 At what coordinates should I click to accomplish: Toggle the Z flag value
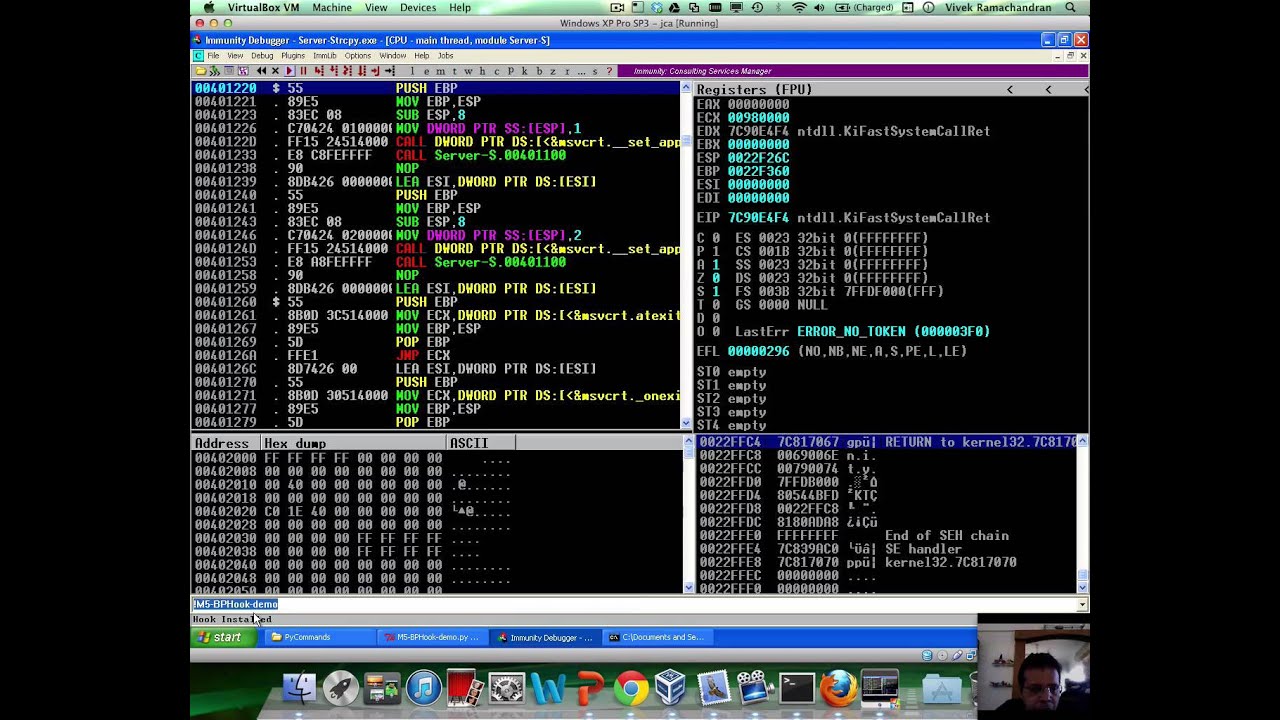point(716,278)
